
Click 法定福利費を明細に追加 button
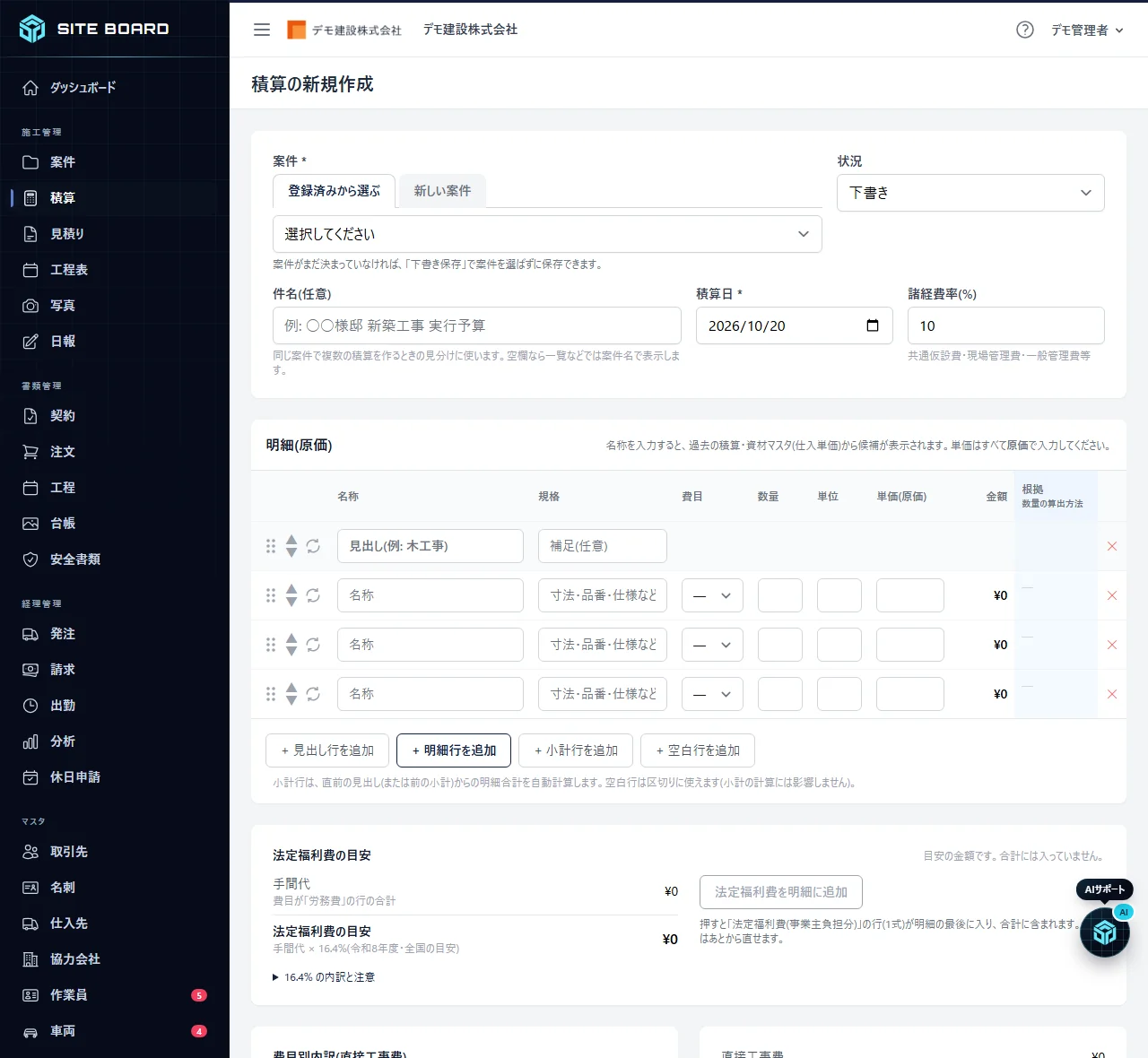781,892
